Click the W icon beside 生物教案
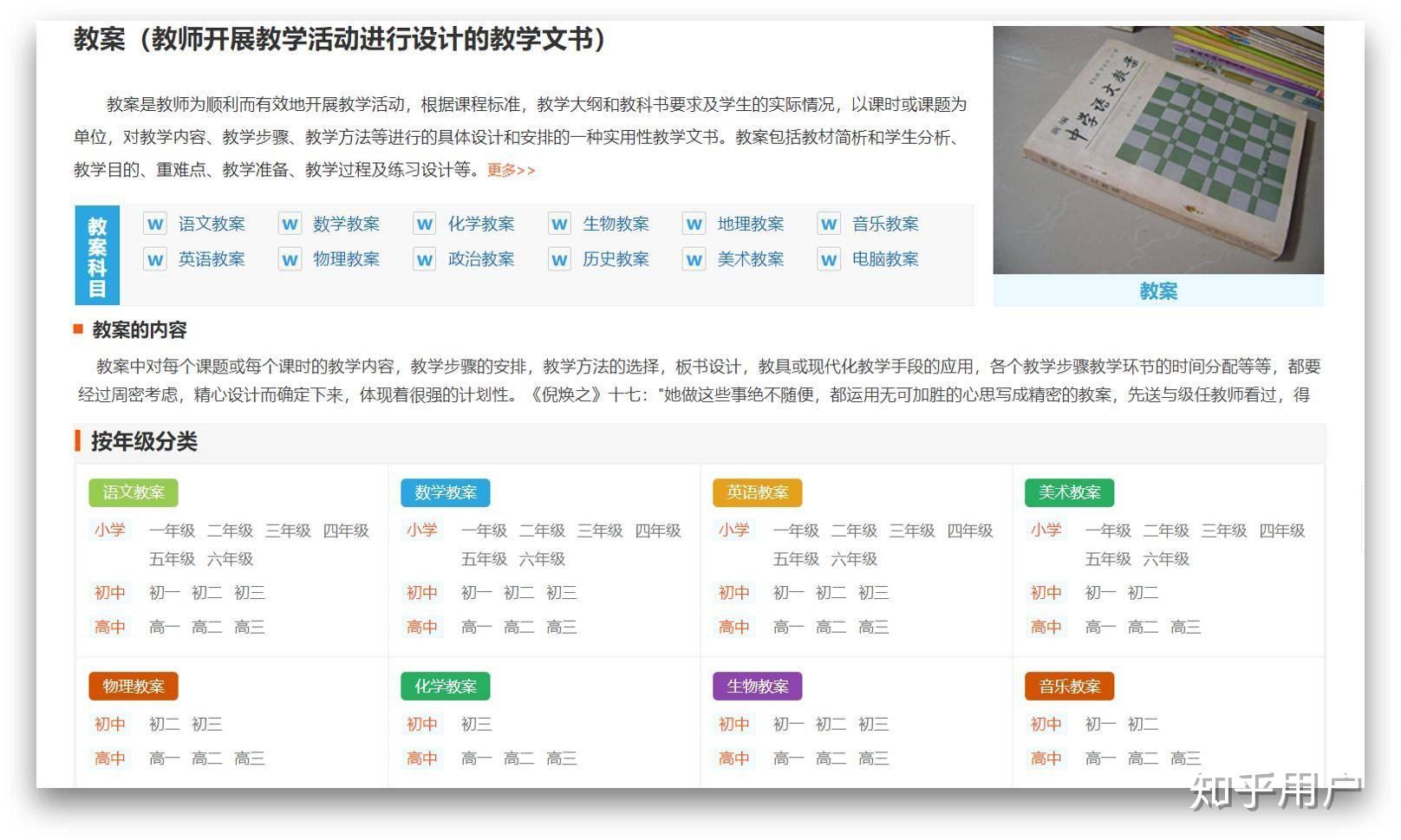Viewport: 1401px width, 840px height. [558, 224]
